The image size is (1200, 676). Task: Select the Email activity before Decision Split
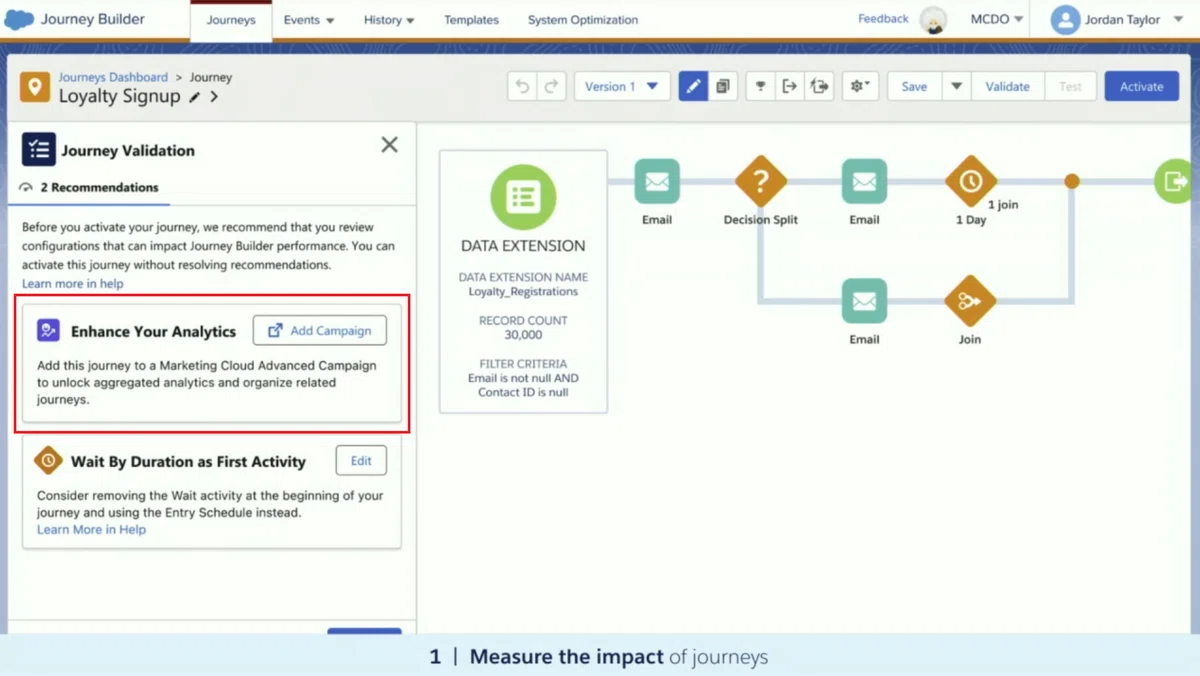(657, 181)
